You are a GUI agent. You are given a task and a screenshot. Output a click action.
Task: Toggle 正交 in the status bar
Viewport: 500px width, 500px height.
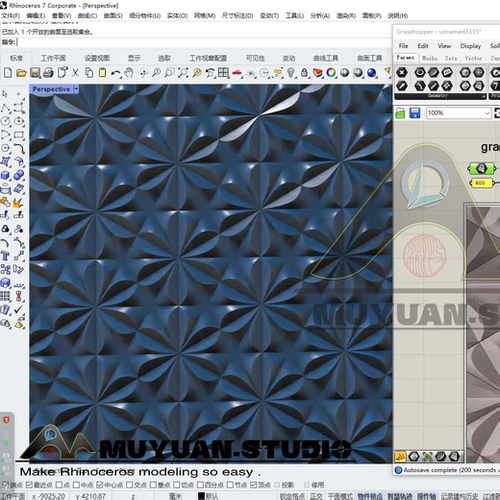point(316,496)
